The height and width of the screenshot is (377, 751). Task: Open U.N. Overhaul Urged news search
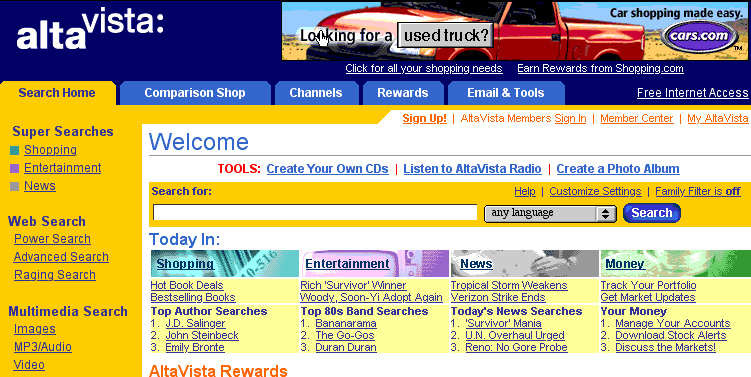pos(515,335)
